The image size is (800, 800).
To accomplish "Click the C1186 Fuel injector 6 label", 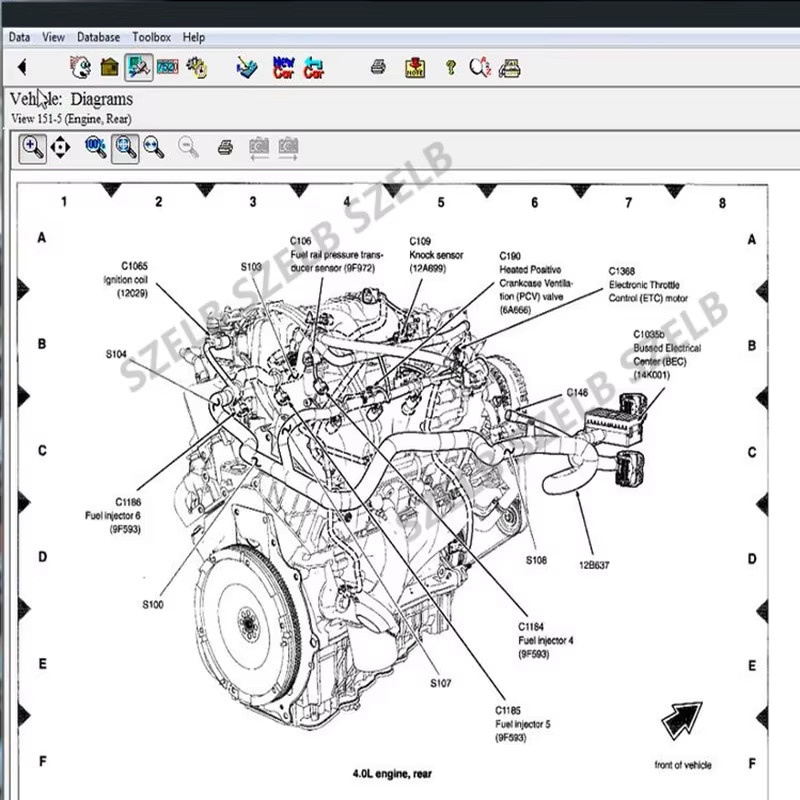I will [113, 515].
